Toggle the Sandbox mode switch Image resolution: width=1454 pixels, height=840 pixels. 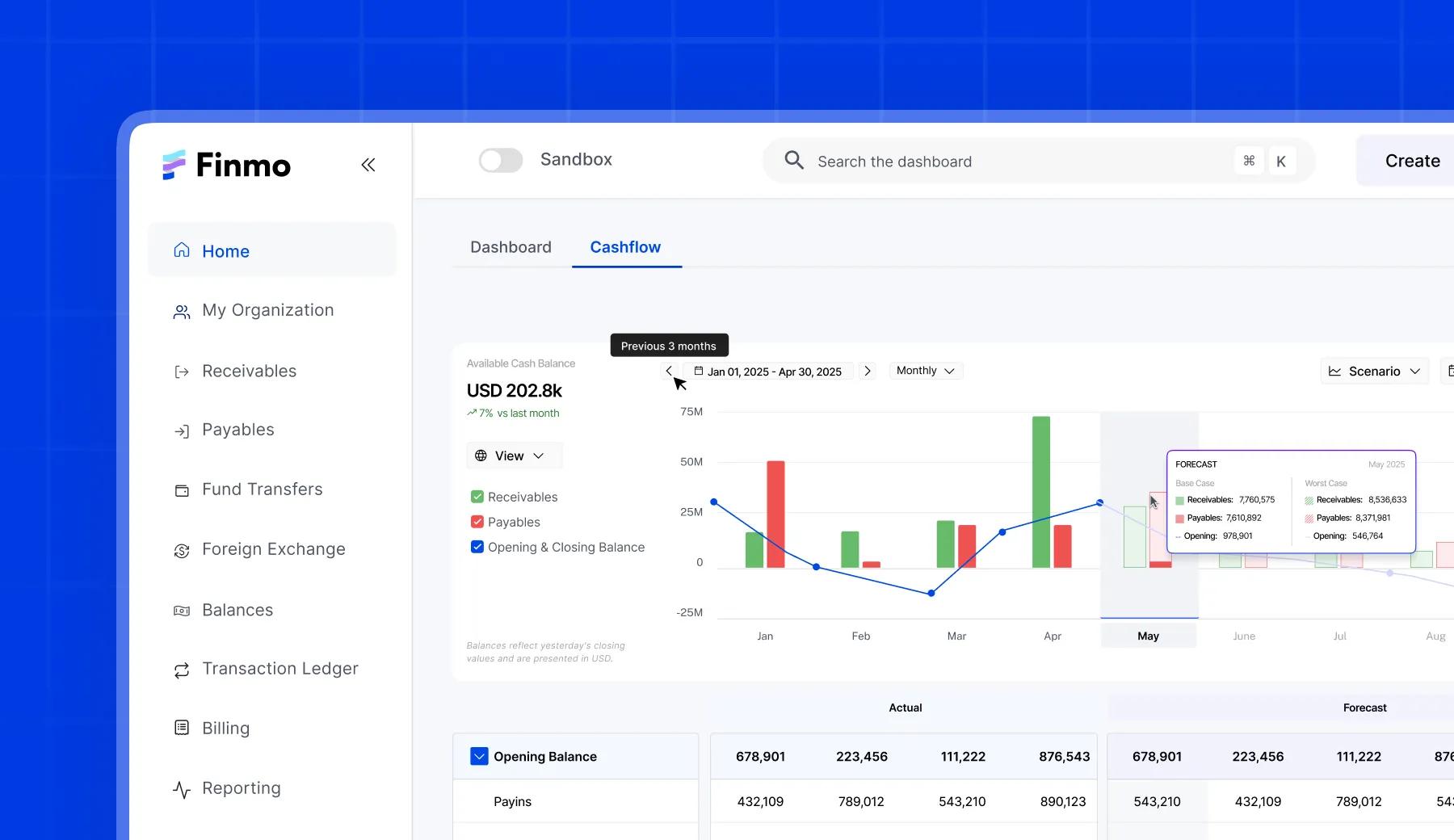pyautogui.click(x=501, y=160)
